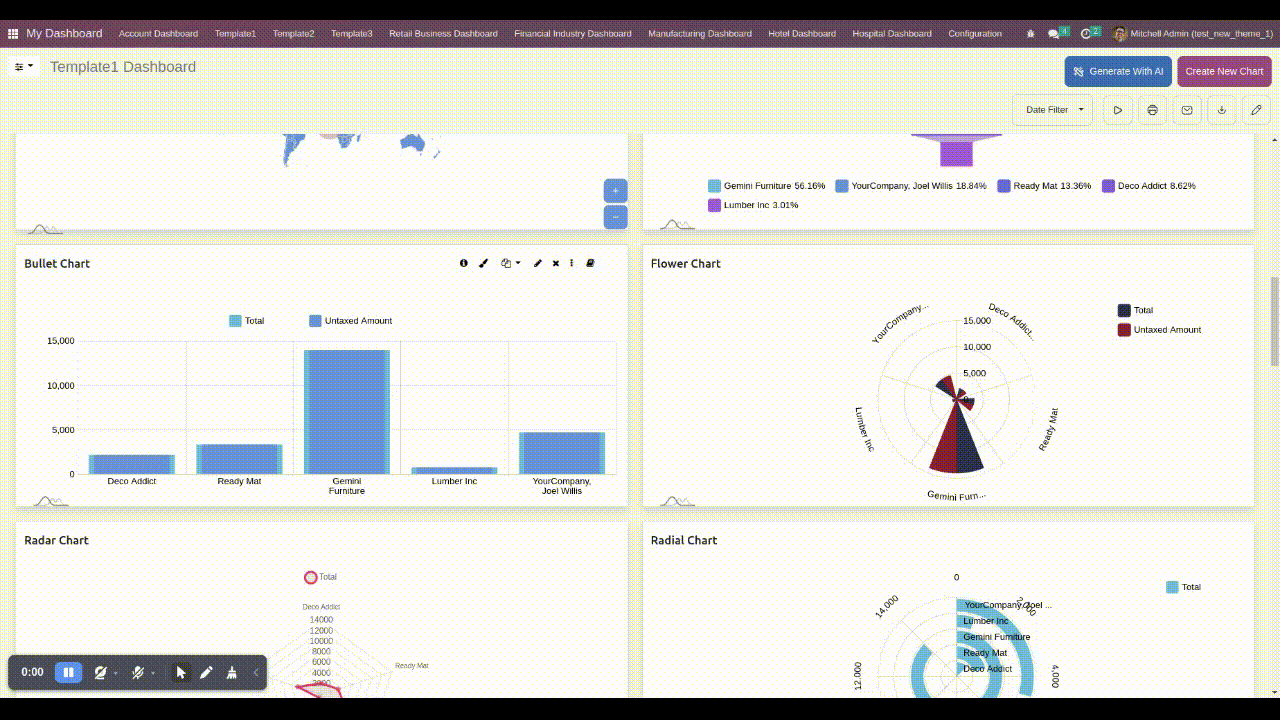Remove Bullet Chart with X icon
This screenshot has width=1280, height=720.
pyautogui.click(x=556, y=263)
